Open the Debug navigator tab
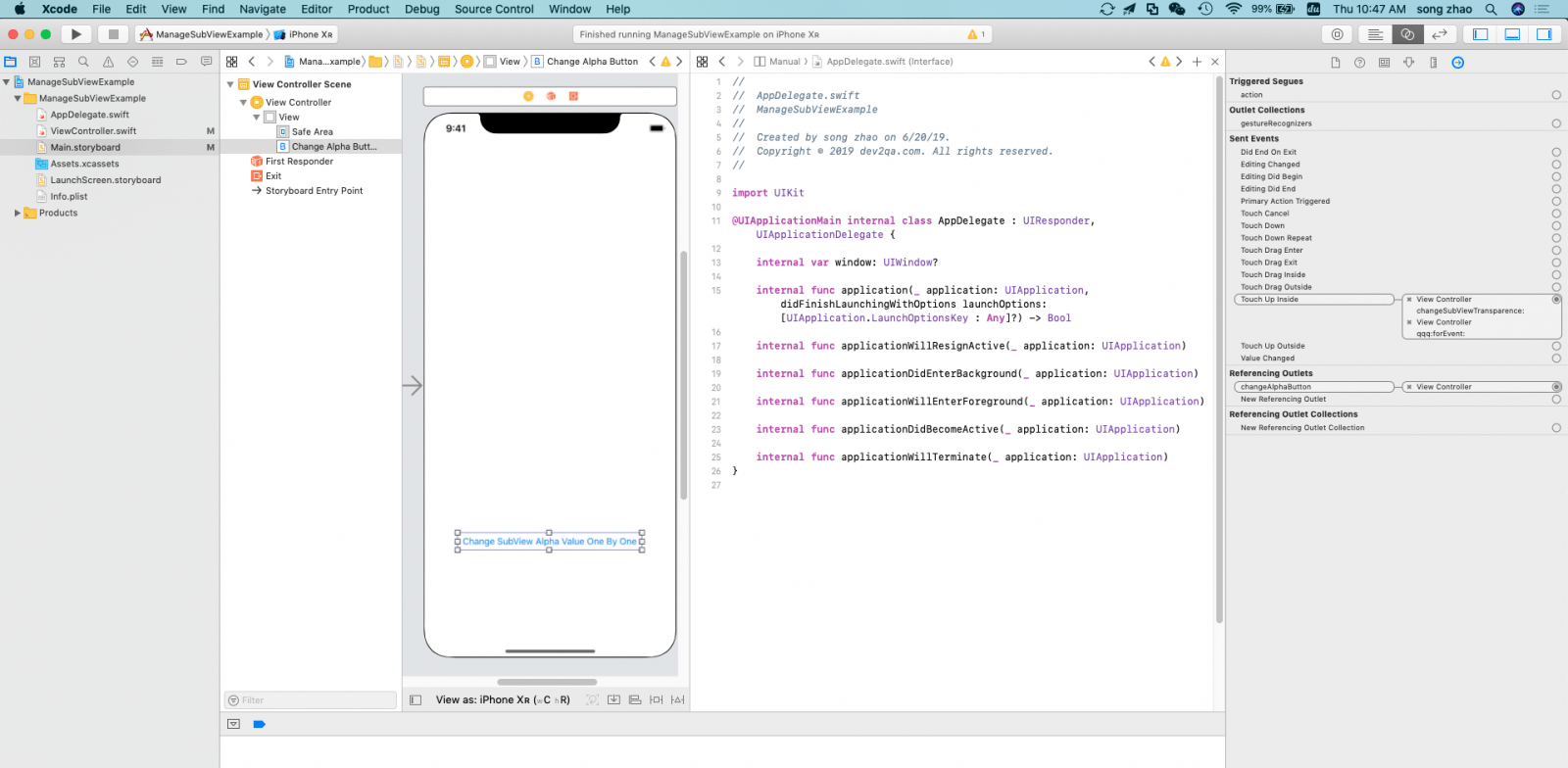Screen dimensions: 1568x768 [x=157, y=62]
